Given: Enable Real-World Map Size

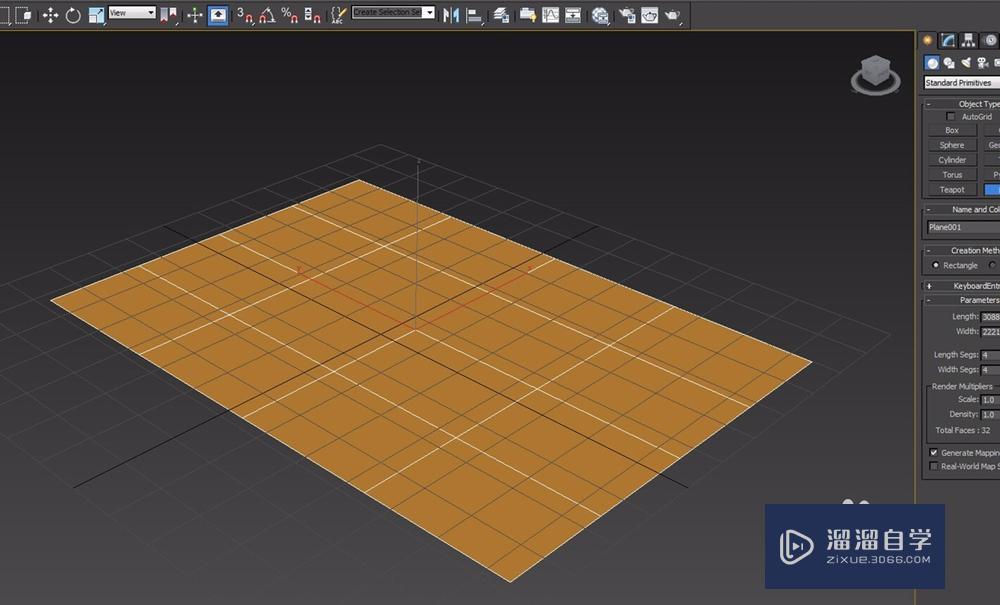Looking at the screenshot, I should point(932,465).
